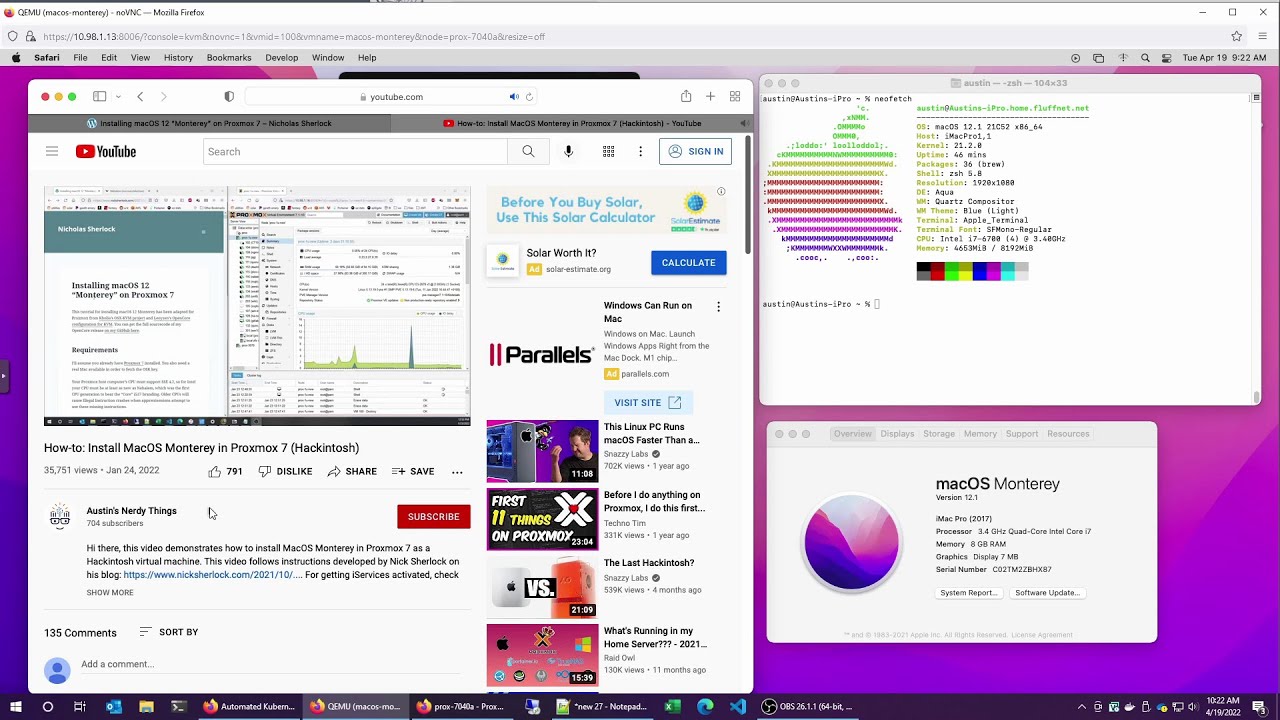1280x720 pixels.
Task: Click the SIGN IN button
Action: click(695, 152)
